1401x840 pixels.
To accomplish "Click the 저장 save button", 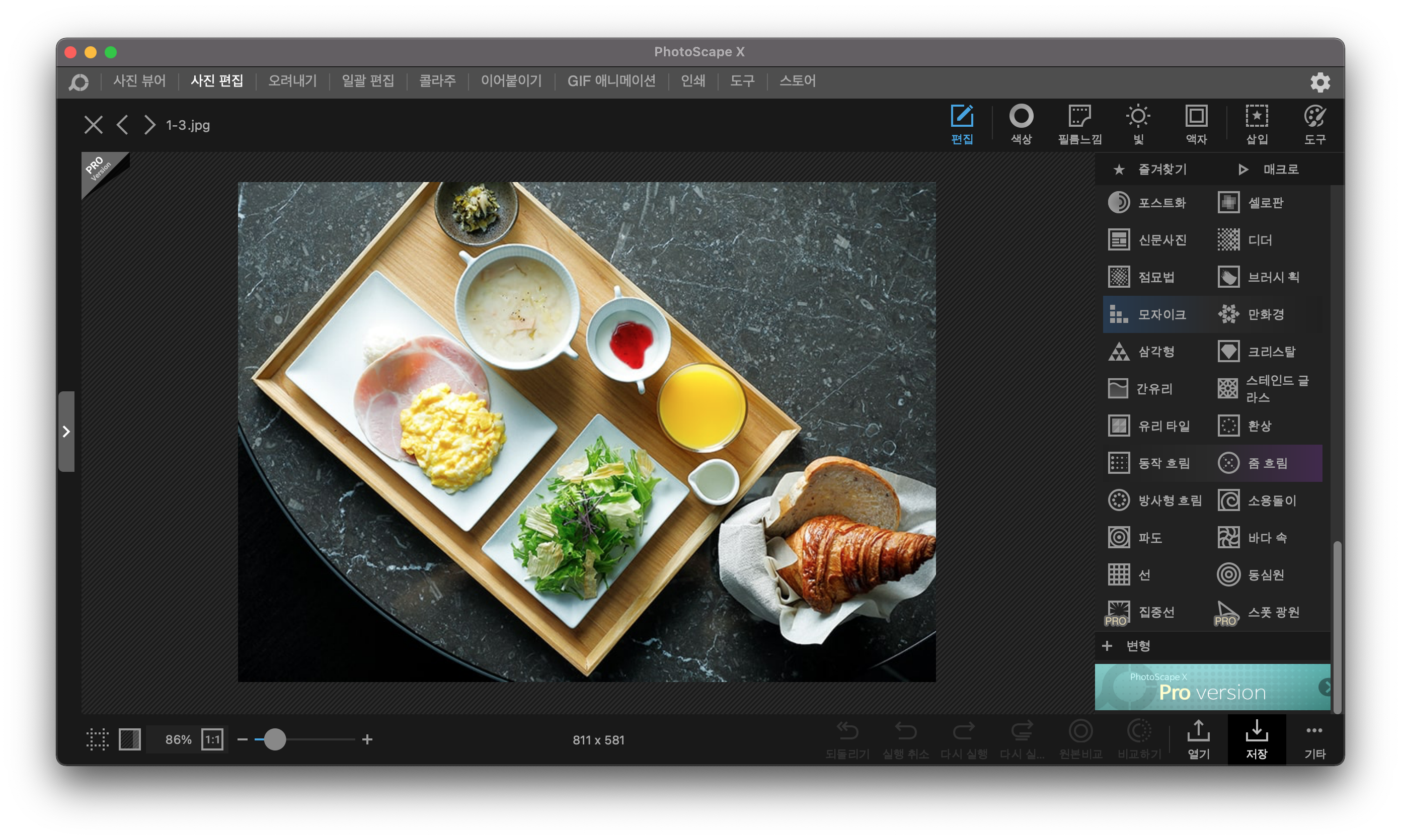I will pos(1256,739).
